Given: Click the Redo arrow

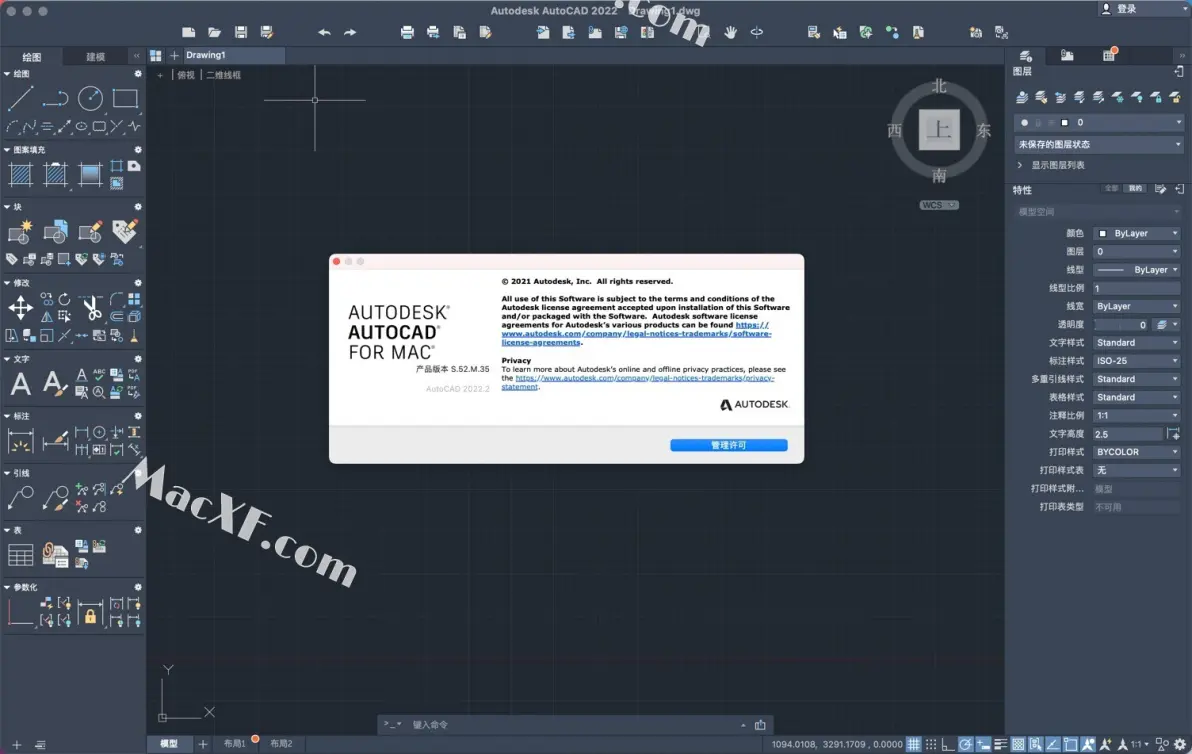Looking at the screenshot, I should pyautogui.click(x=350, y=32).
